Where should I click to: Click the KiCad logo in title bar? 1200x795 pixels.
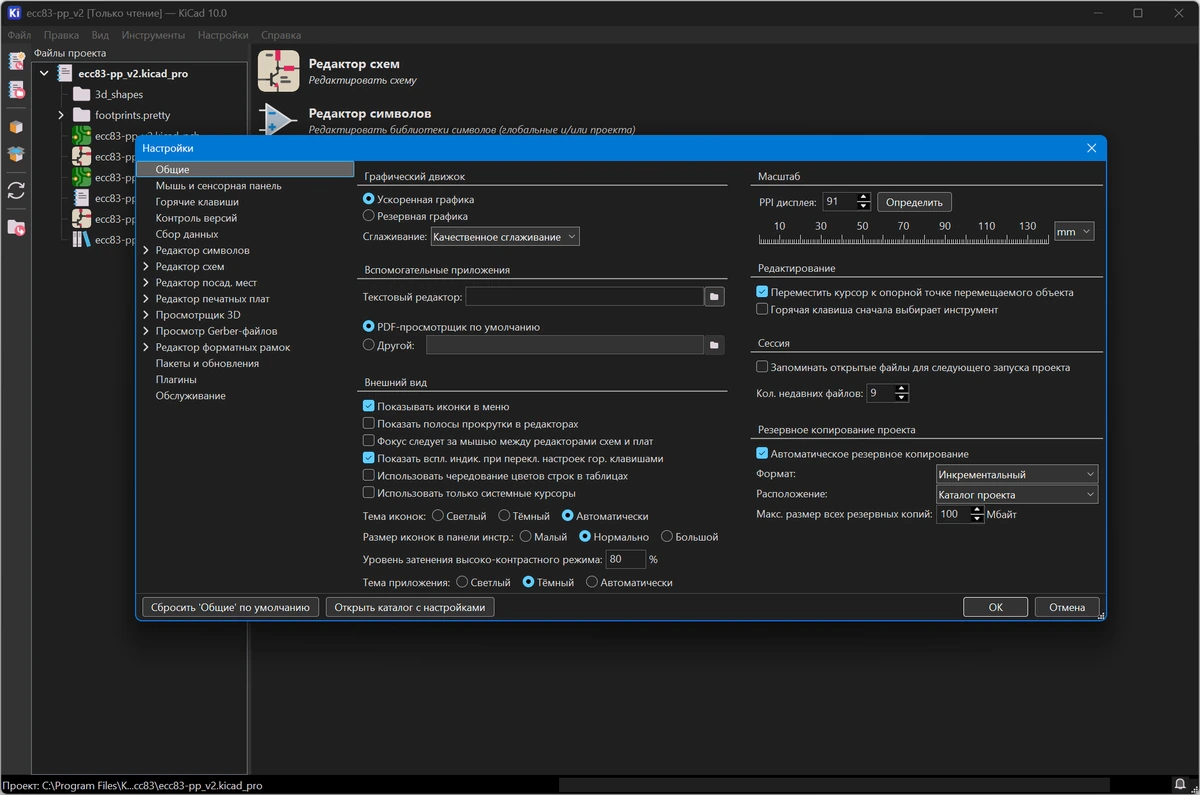14,13
